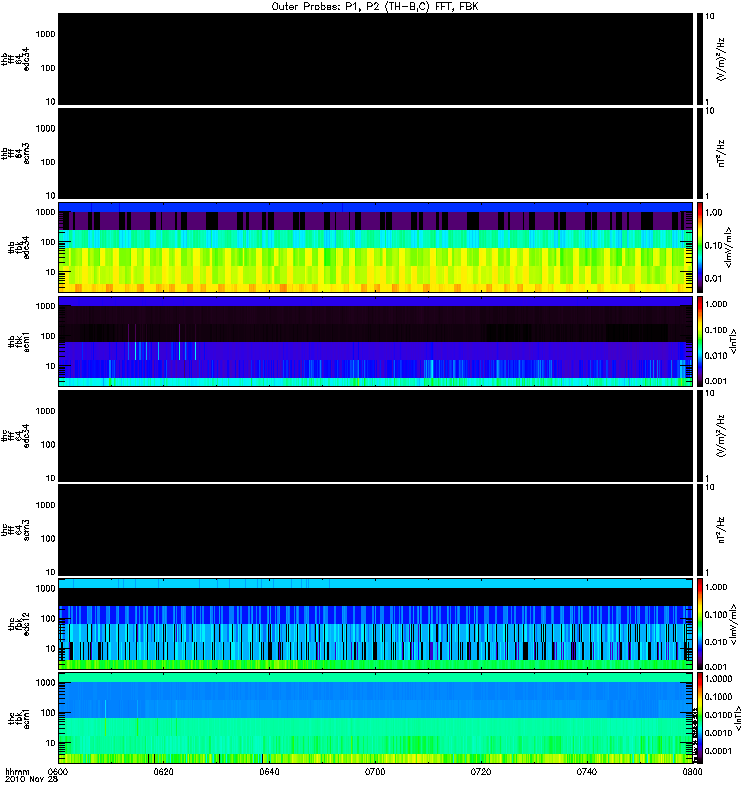Select the thc fbk edc12 panel label

click(18, 624)
